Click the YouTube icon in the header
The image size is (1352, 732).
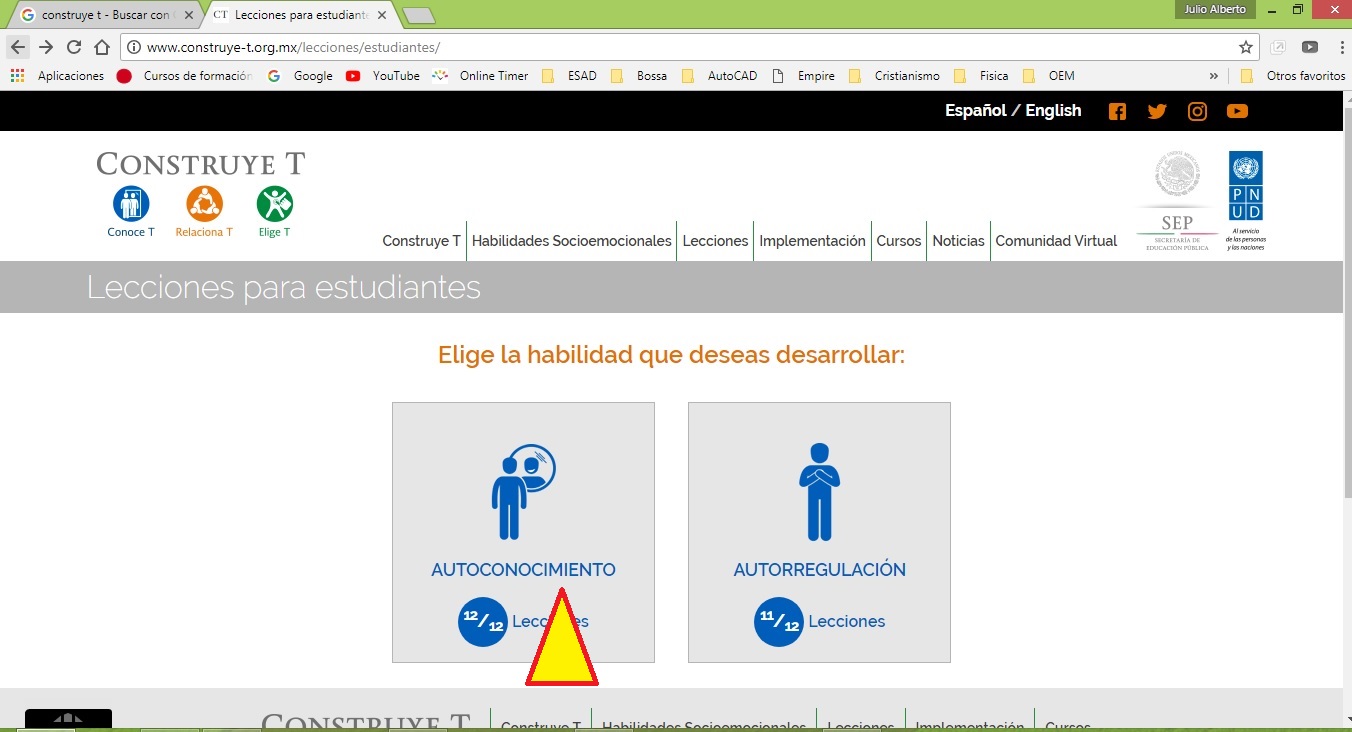coord(1237,111)
